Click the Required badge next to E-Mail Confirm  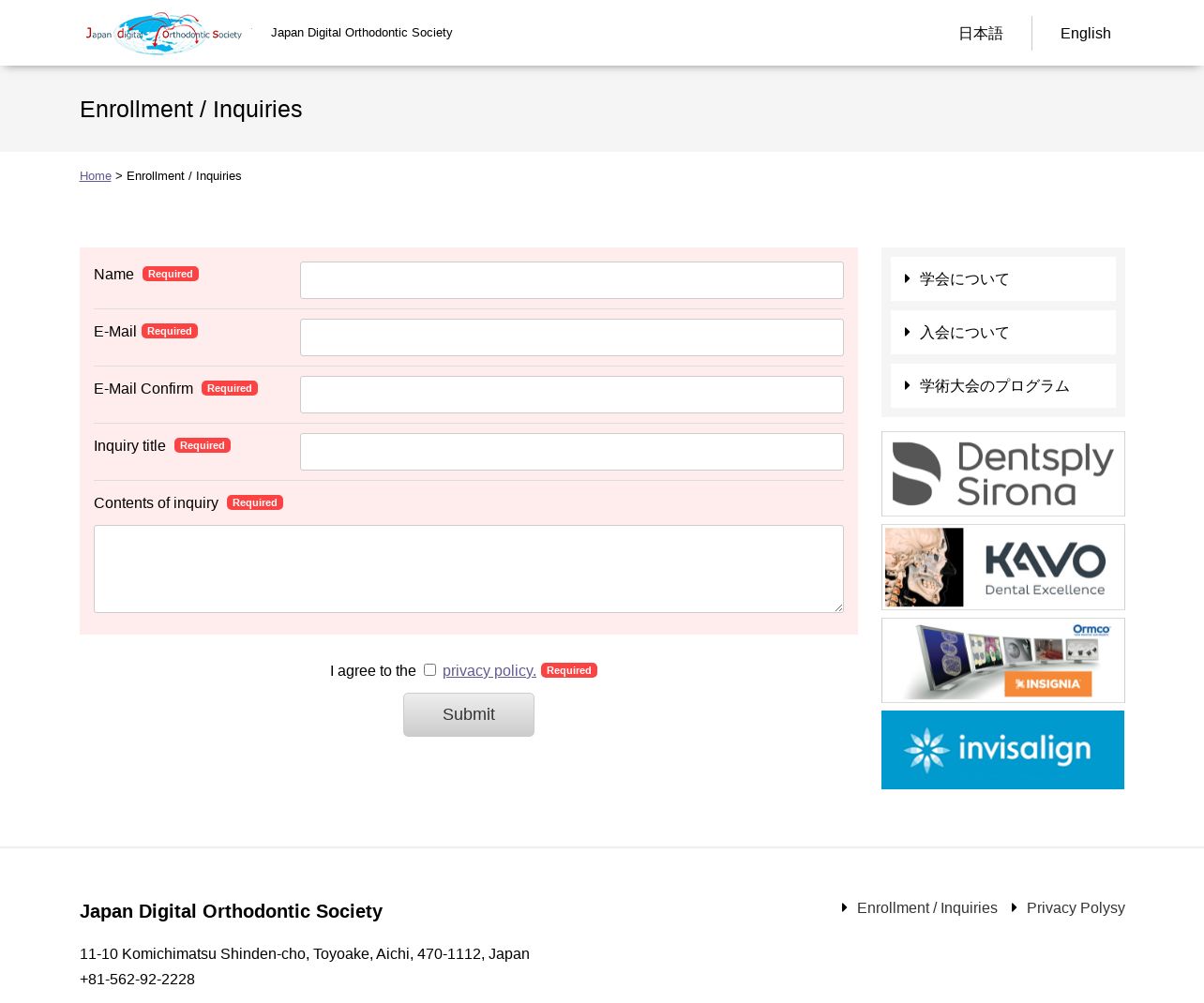tap(230, 388)
